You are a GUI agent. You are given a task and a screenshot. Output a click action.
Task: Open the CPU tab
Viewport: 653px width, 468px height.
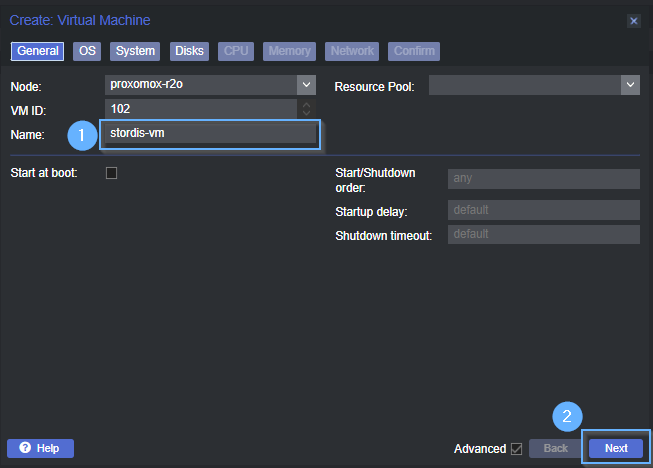pyautogui.click(x=236, y=51)
